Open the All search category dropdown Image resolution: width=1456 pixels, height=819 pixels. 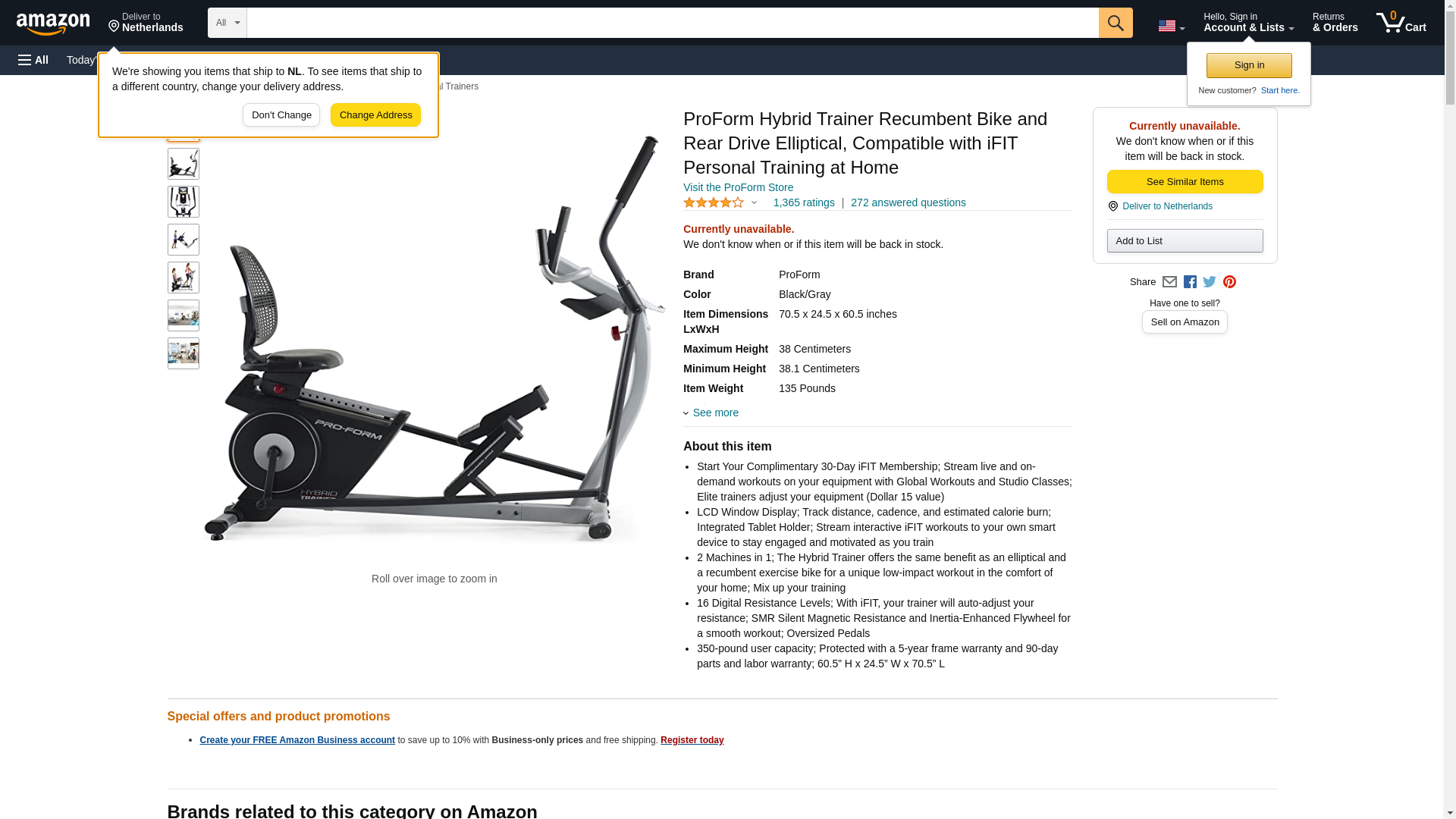tap(227, 23)
